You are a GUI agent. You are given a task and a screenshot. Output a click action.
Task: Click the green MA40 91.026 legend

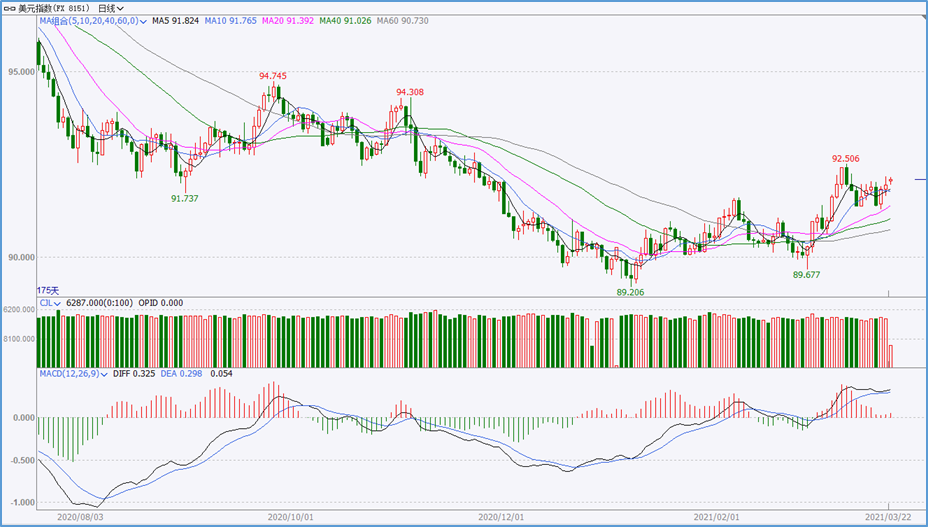point(344,20)
